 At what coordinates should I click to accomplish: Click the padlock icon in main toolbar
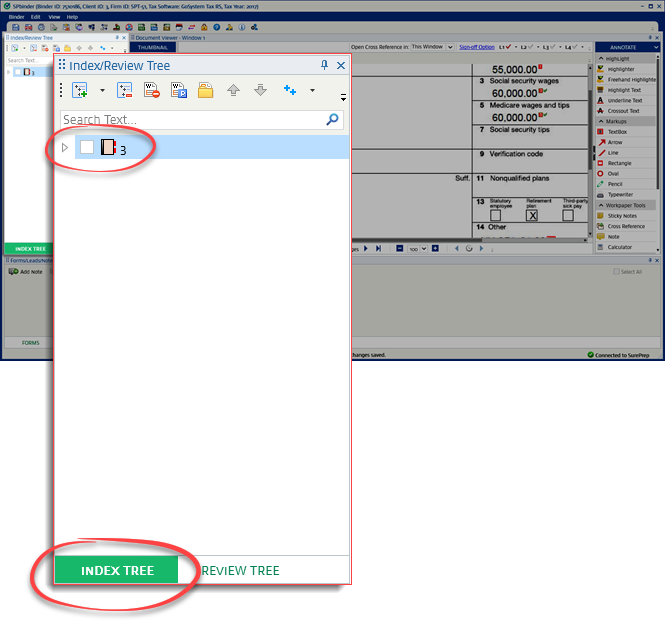204,27
